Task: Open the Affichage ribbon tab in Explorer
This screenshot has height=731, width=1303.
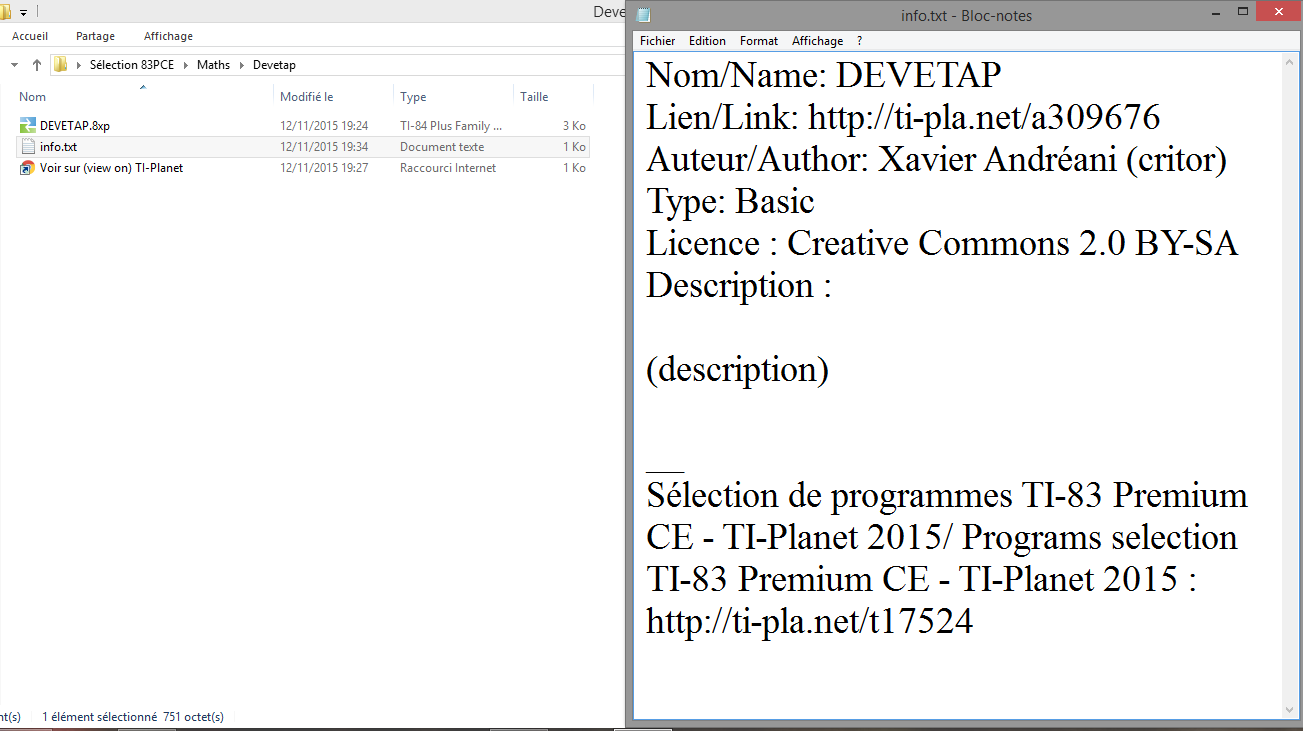Action: tap(168, 36)
